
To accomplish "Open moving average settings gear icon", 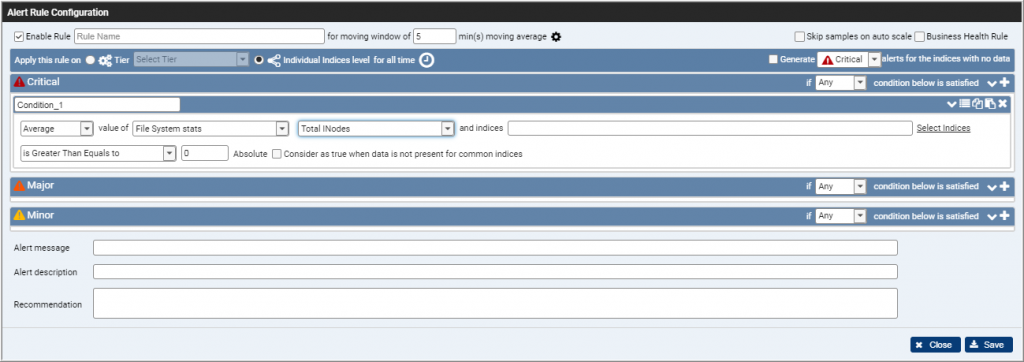I will pyautogui.click(x=556, y=37).
